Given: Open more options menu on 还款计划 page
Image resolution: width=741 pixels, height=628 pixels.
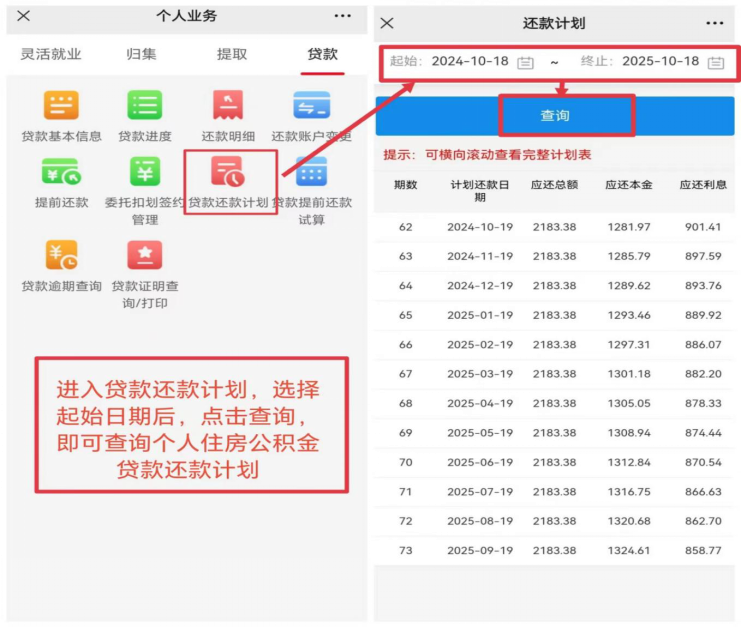Looking at the screenshot, I should [714, 23].
